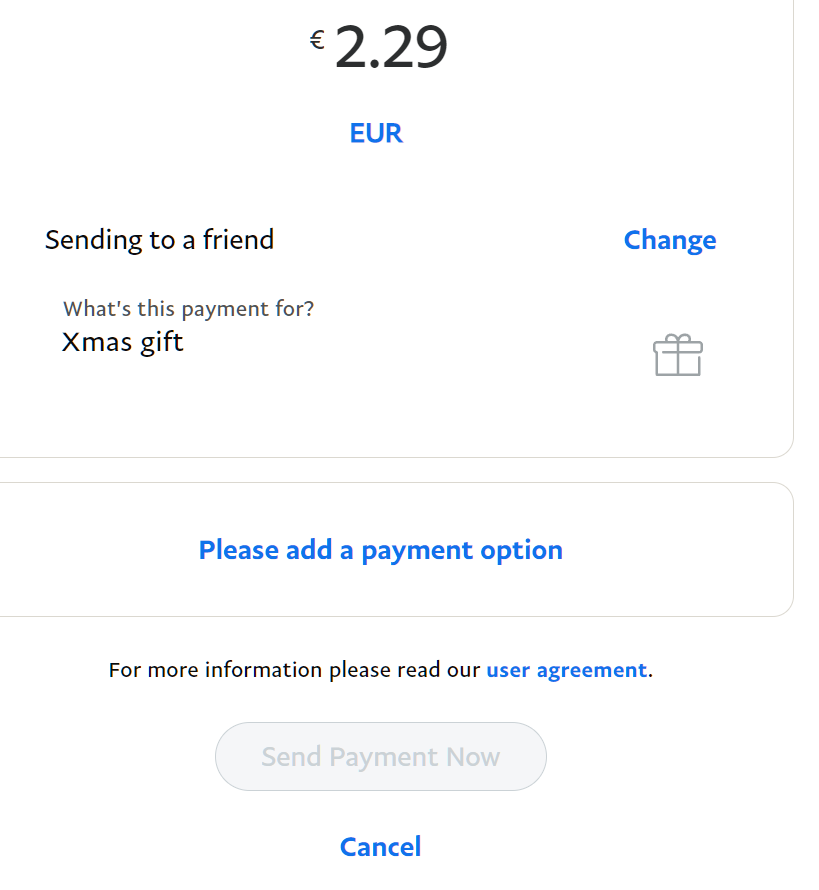Image resolution: width=819 pixels, height=890 pixels.
Task: Open the gift box theme icon
Action: [x=678, y=355]
